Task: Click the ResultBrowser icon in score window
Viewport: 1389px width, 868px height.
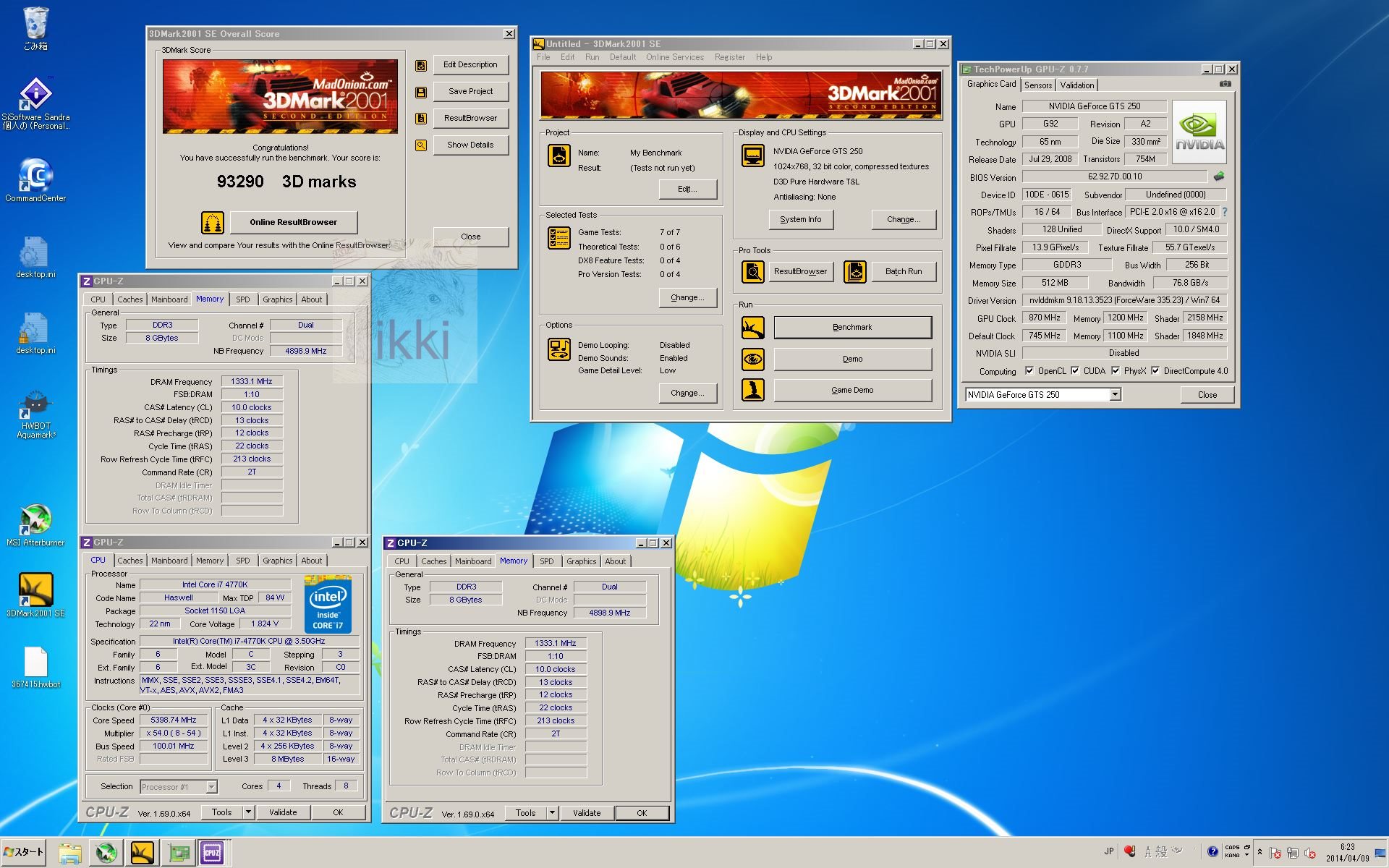Action: coord(420,119)
